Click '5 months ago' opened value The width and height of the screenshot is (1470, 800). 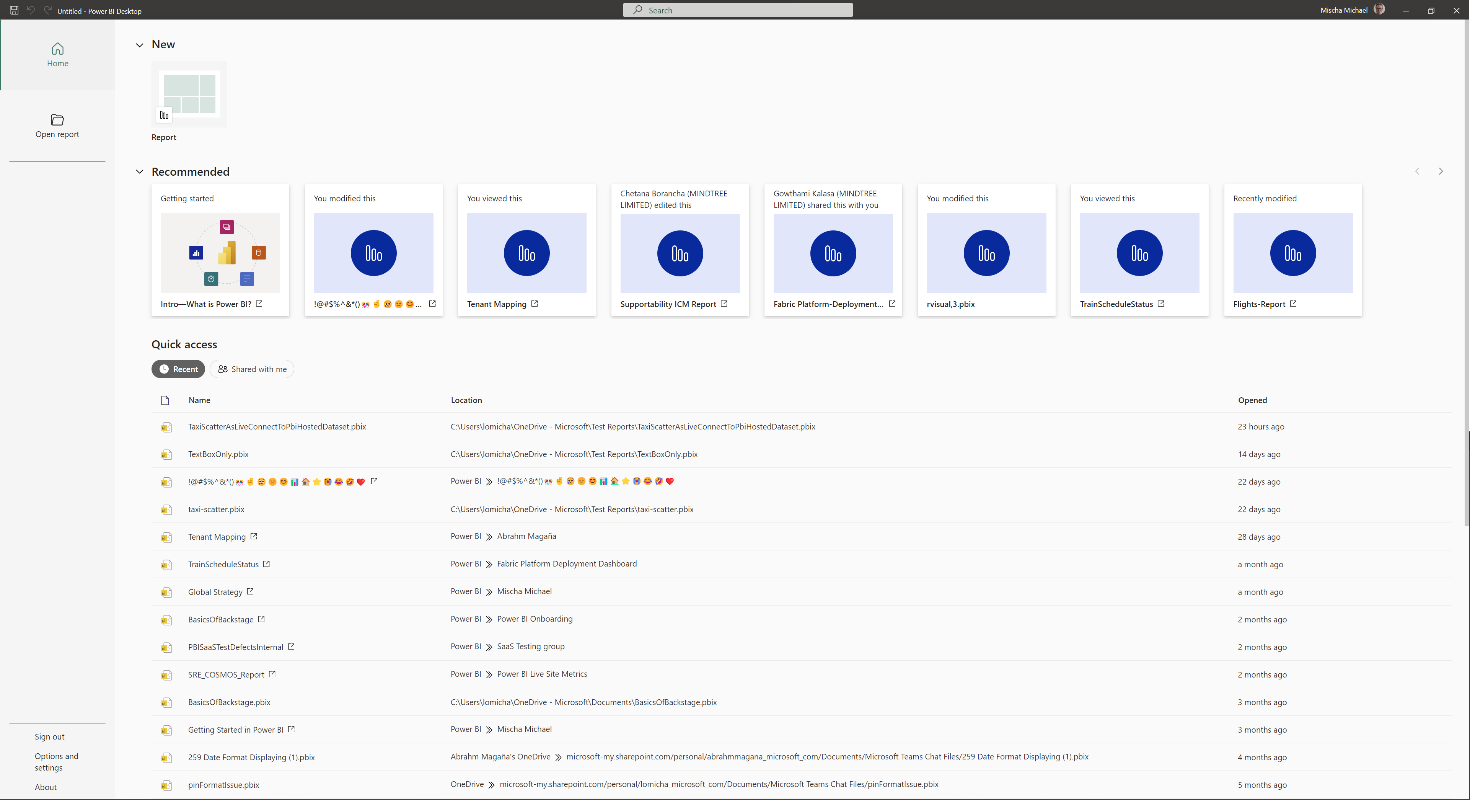pyautogui.click(x=1262, y=785)
